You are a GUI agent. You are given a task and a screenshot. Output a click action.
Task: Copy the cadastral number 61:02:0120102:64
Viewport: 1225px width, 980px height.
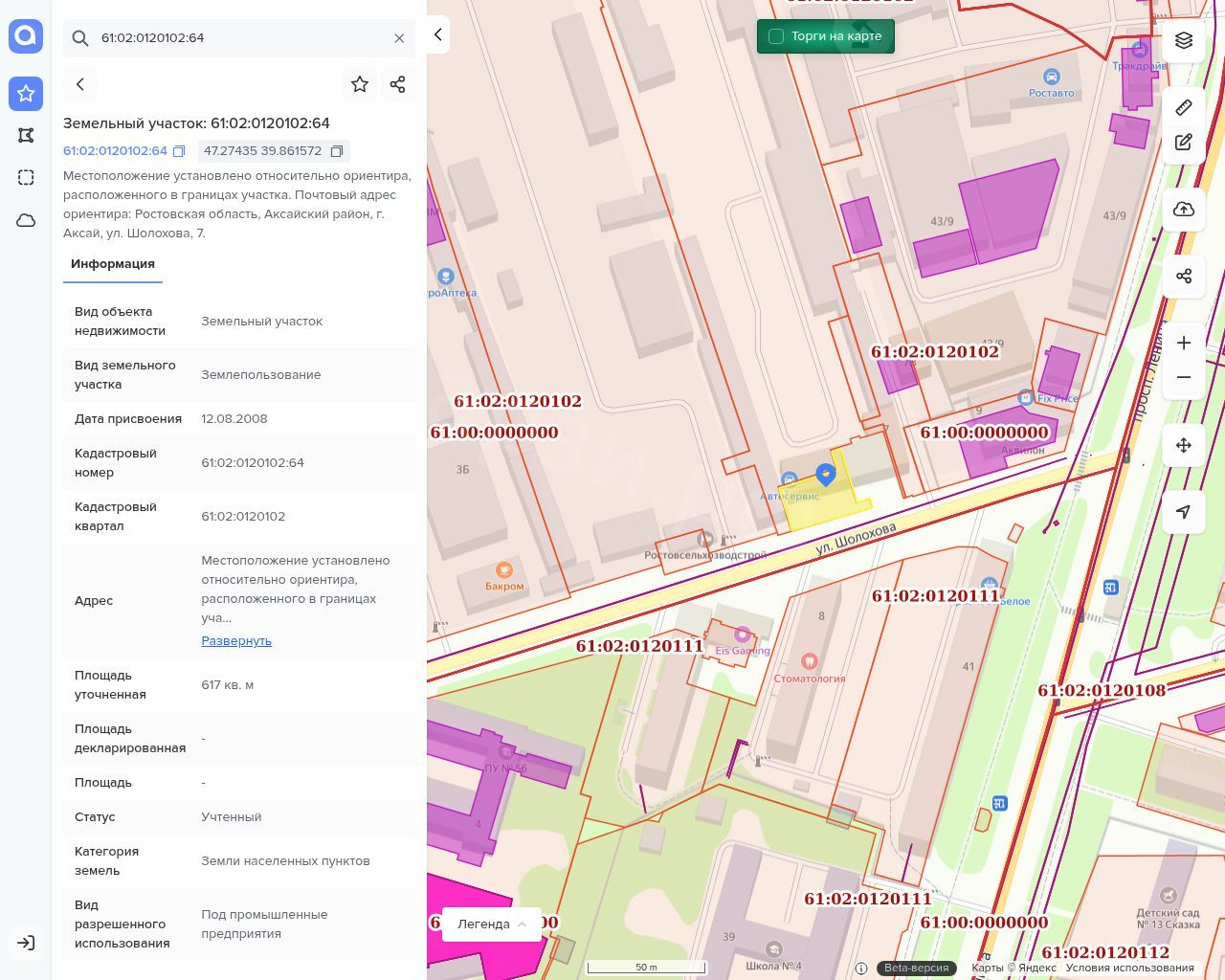pos(179,151)
